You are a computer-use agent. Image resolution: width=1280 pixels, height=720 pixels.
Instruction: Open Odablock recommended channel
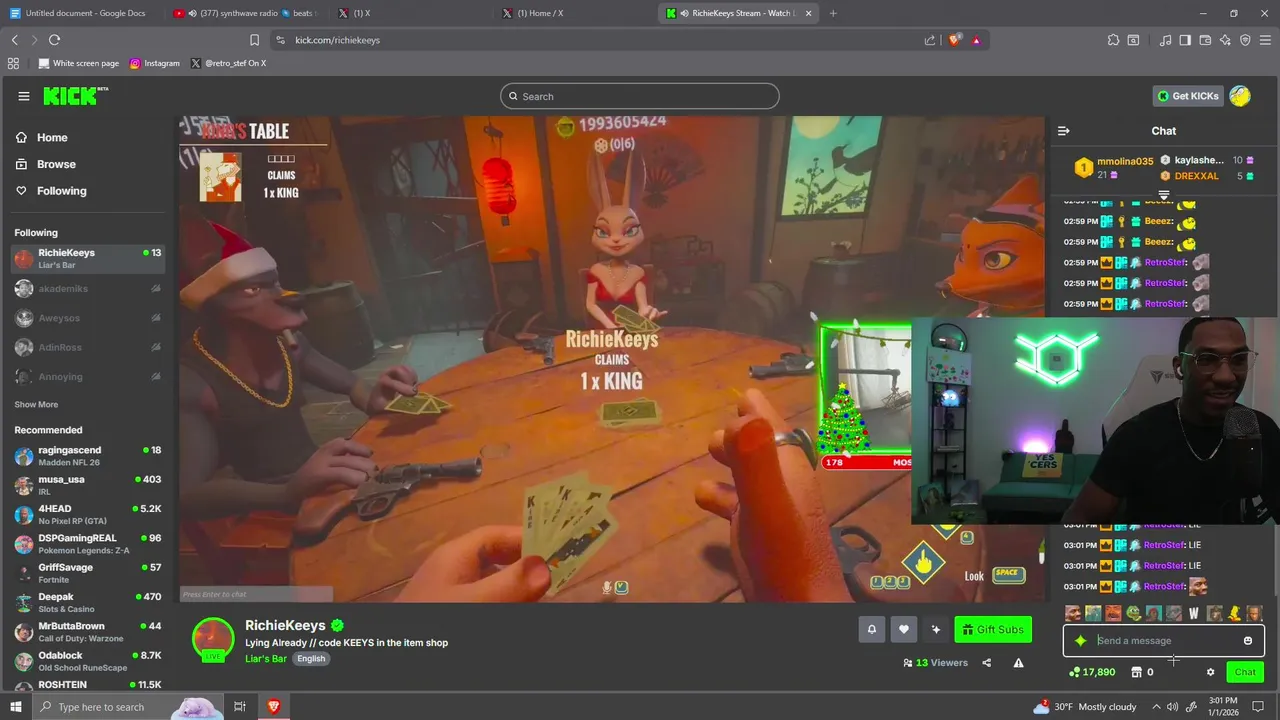tap(88, 661)
